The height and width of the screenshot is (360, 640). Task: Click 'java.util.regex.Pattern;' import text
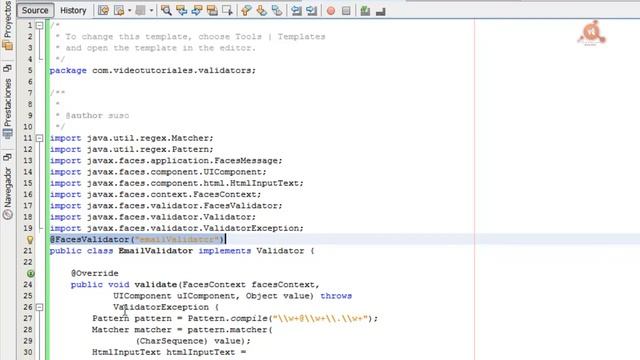(150, 149)
